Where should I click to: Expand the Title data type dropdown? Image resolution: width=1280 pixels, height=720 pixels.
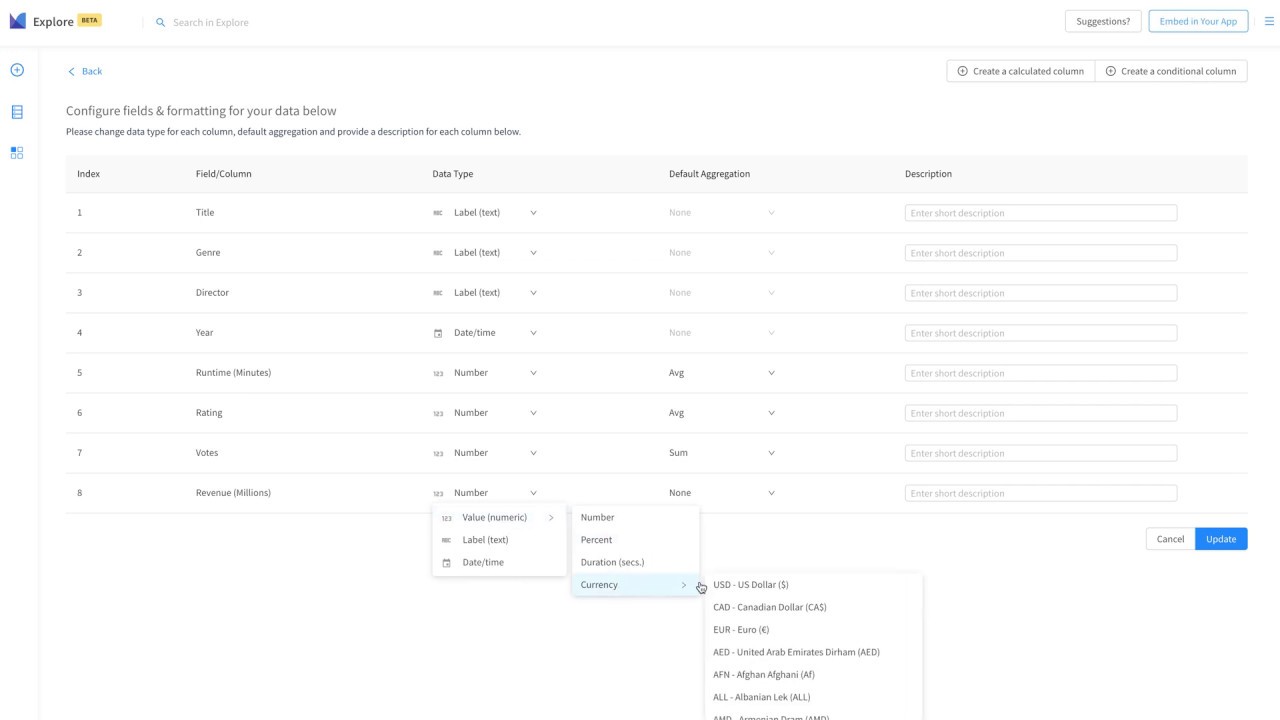(x=533, y=212)
